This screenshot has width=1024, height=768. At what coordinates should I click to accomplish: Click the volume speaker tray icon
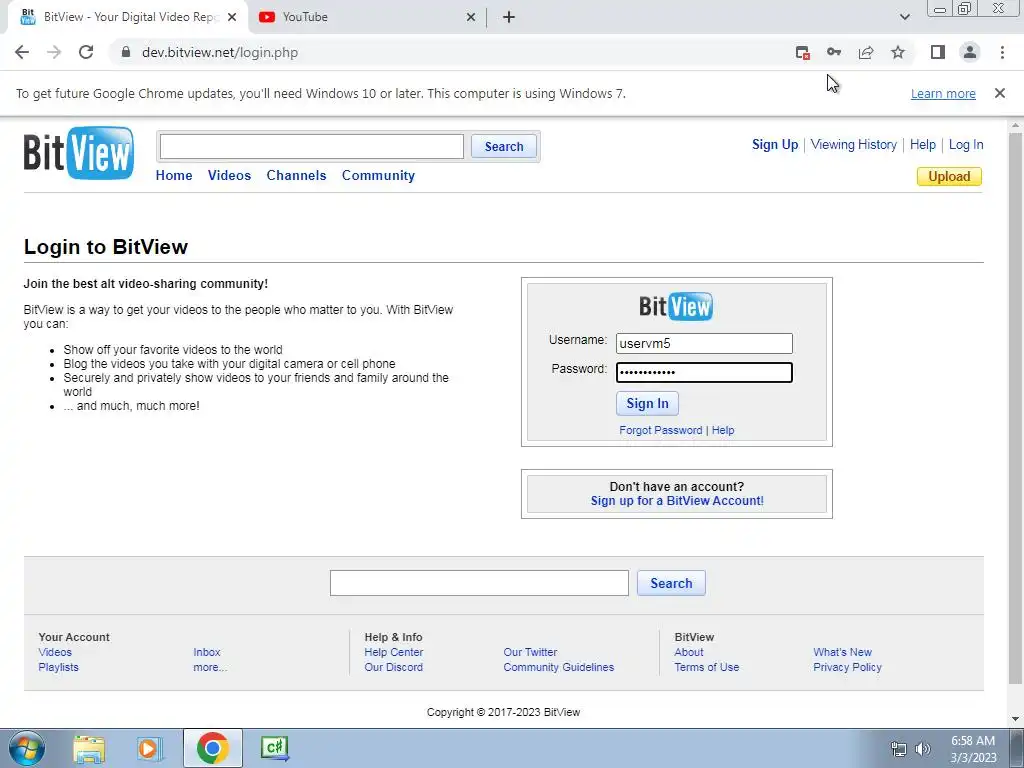point(923,749)
